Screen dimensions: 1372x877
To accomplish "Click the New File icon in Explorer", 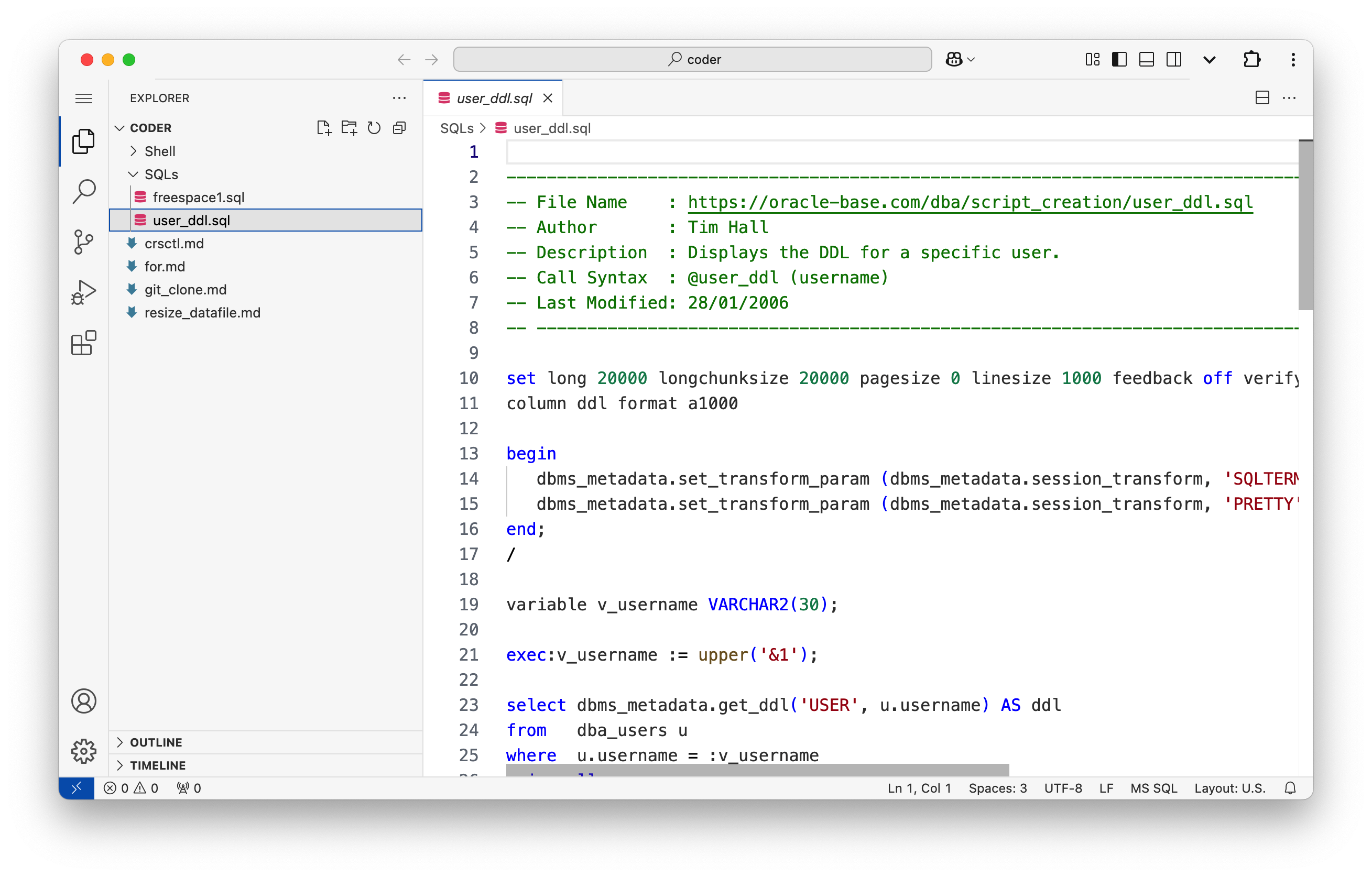I will pos(324,128).
